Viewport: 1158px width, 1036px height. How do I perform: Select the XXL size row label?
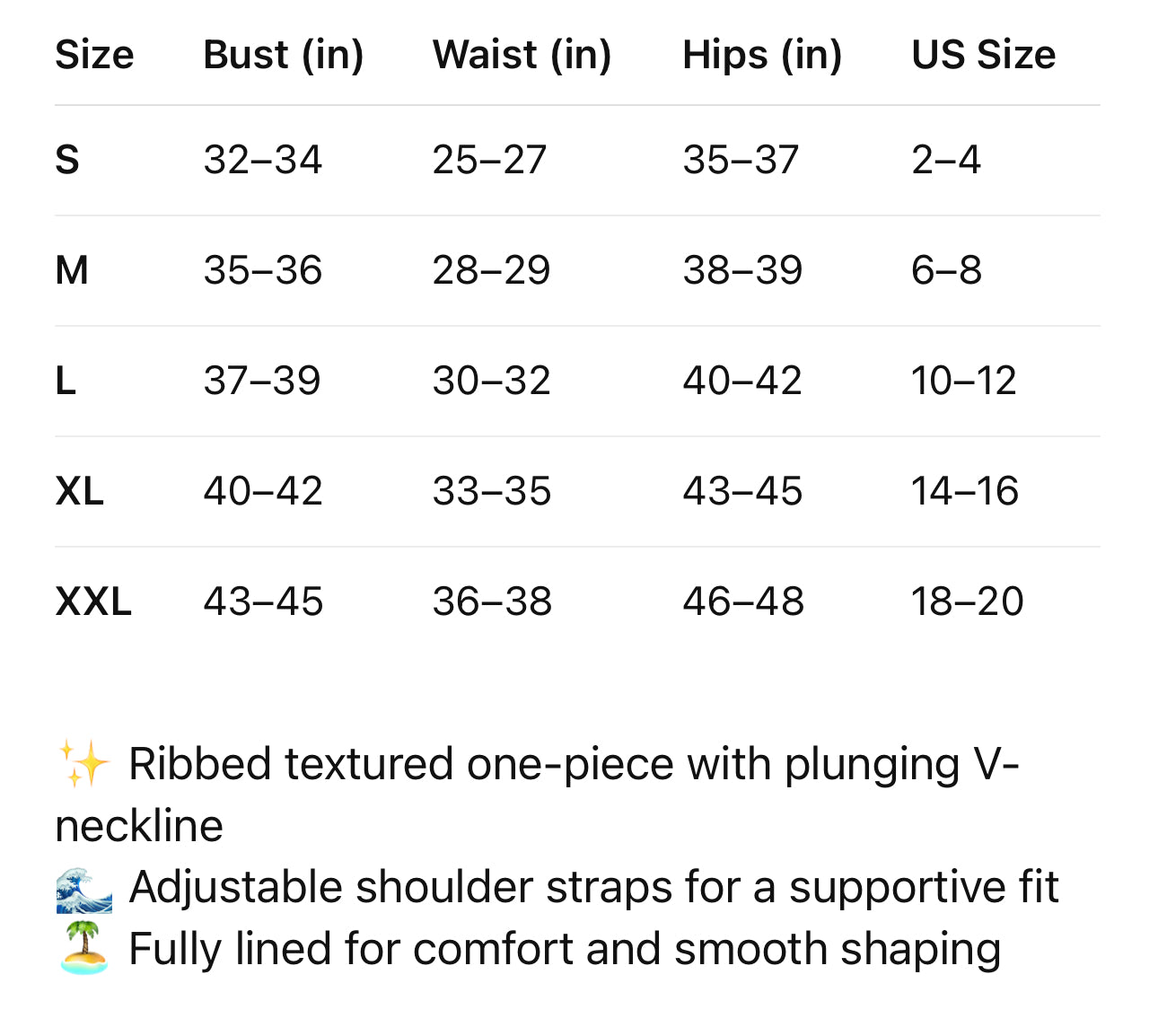pos(93,601)
